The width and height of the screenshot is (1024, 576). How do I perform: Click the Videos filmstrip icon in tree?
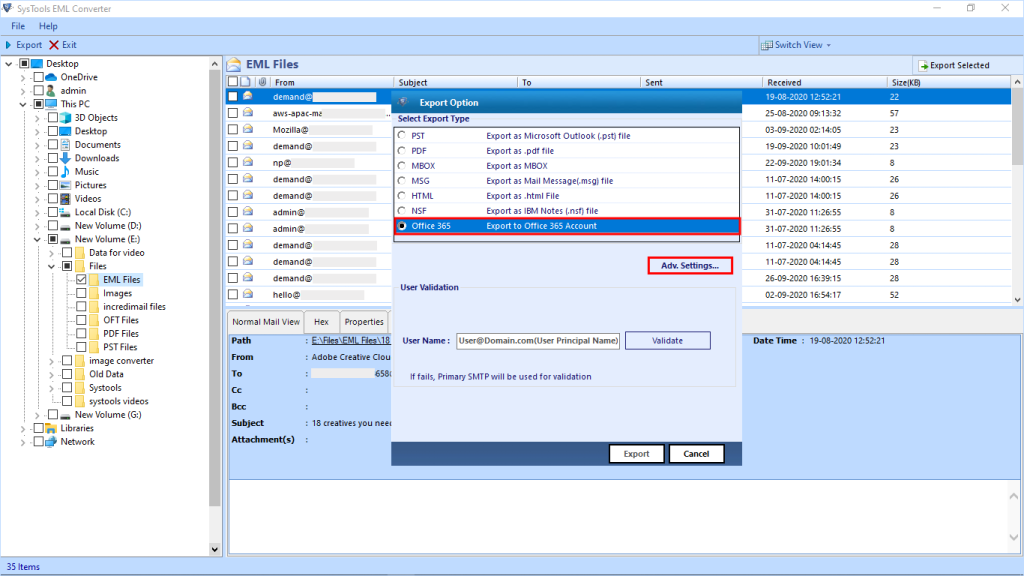coord(65,199)
